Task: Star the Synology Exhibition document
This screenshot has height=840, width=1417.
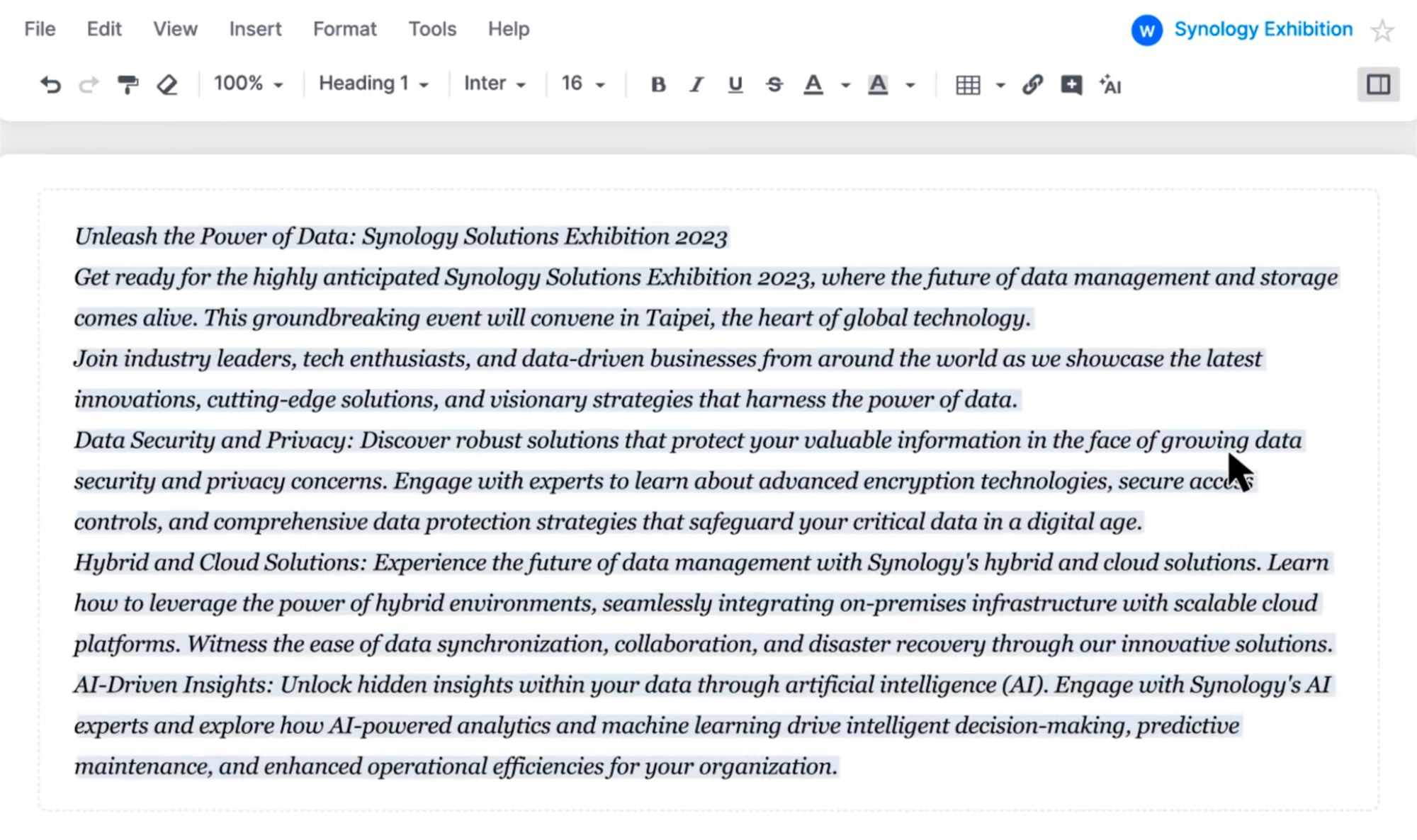Action: click(x=1382, y=30)
